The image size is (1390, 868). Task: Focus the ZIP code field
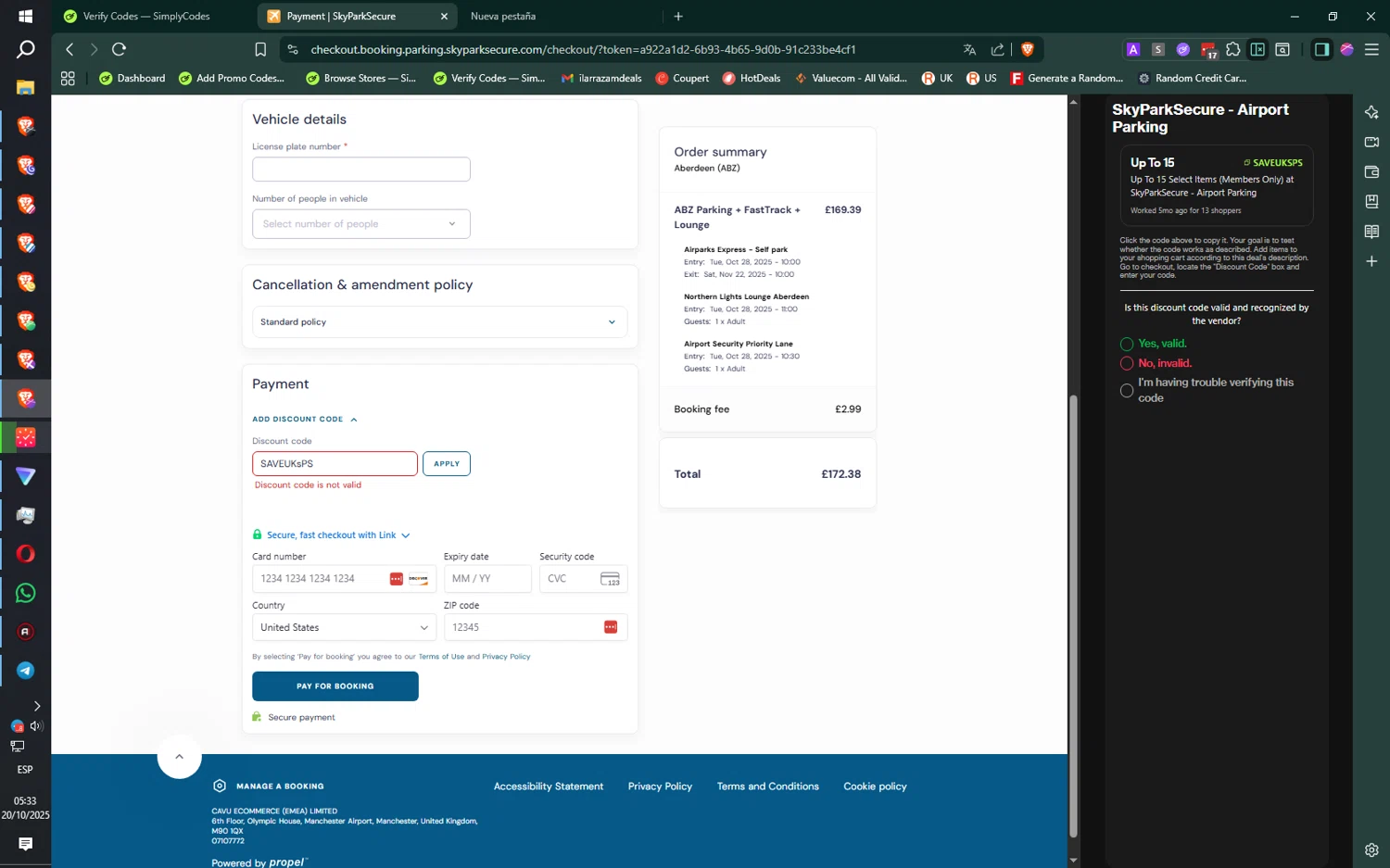[x=536, y=627]
